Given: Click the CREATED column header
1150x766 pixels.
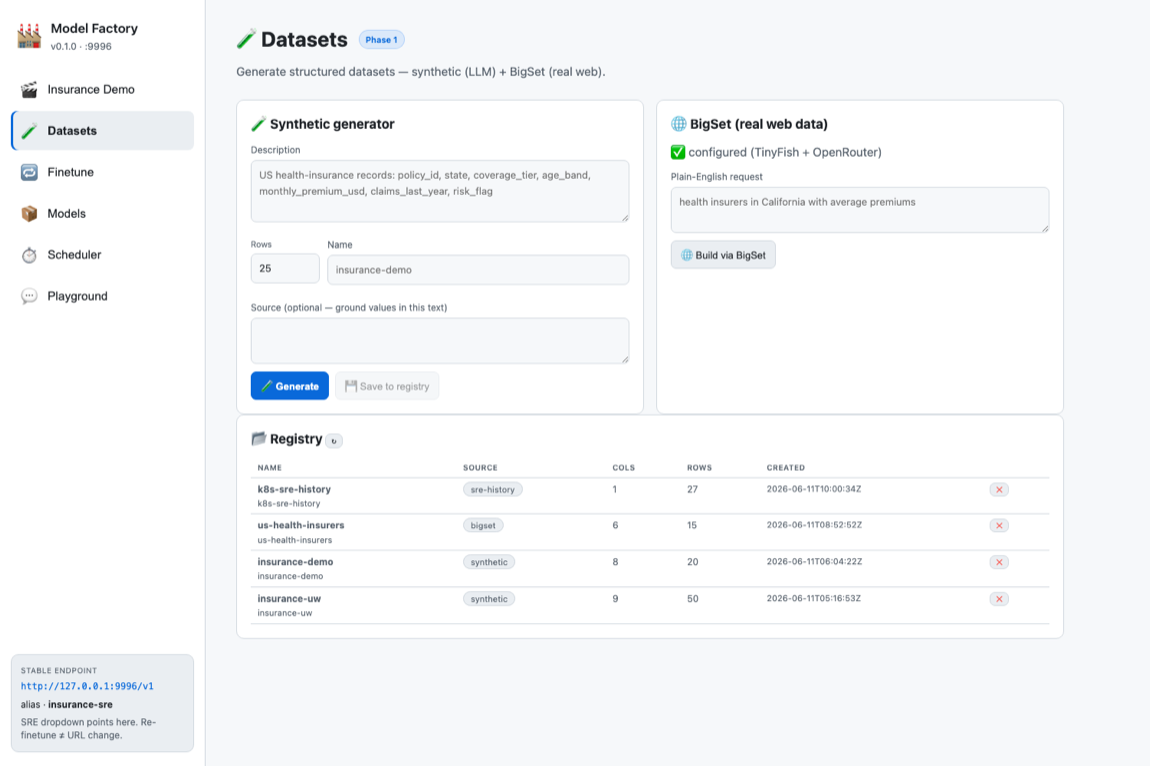Looking at the screenshot, I should pyautogui.click(x=786, y=467).
